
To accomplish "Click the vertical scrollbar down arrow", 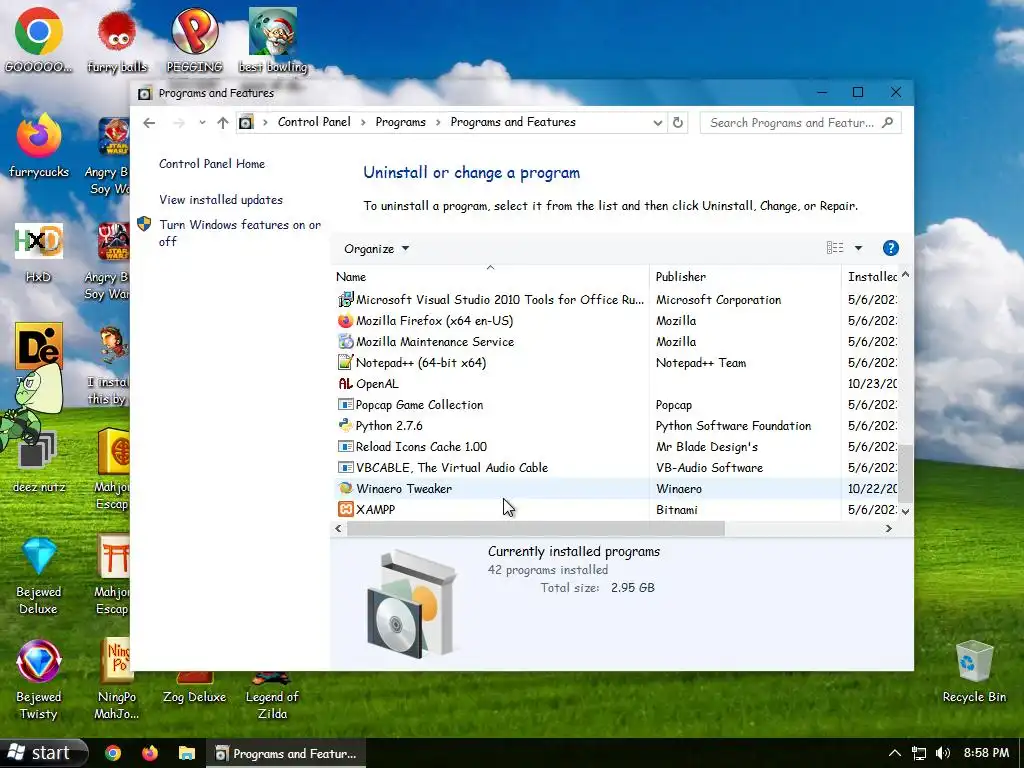I will pos(905,511).
